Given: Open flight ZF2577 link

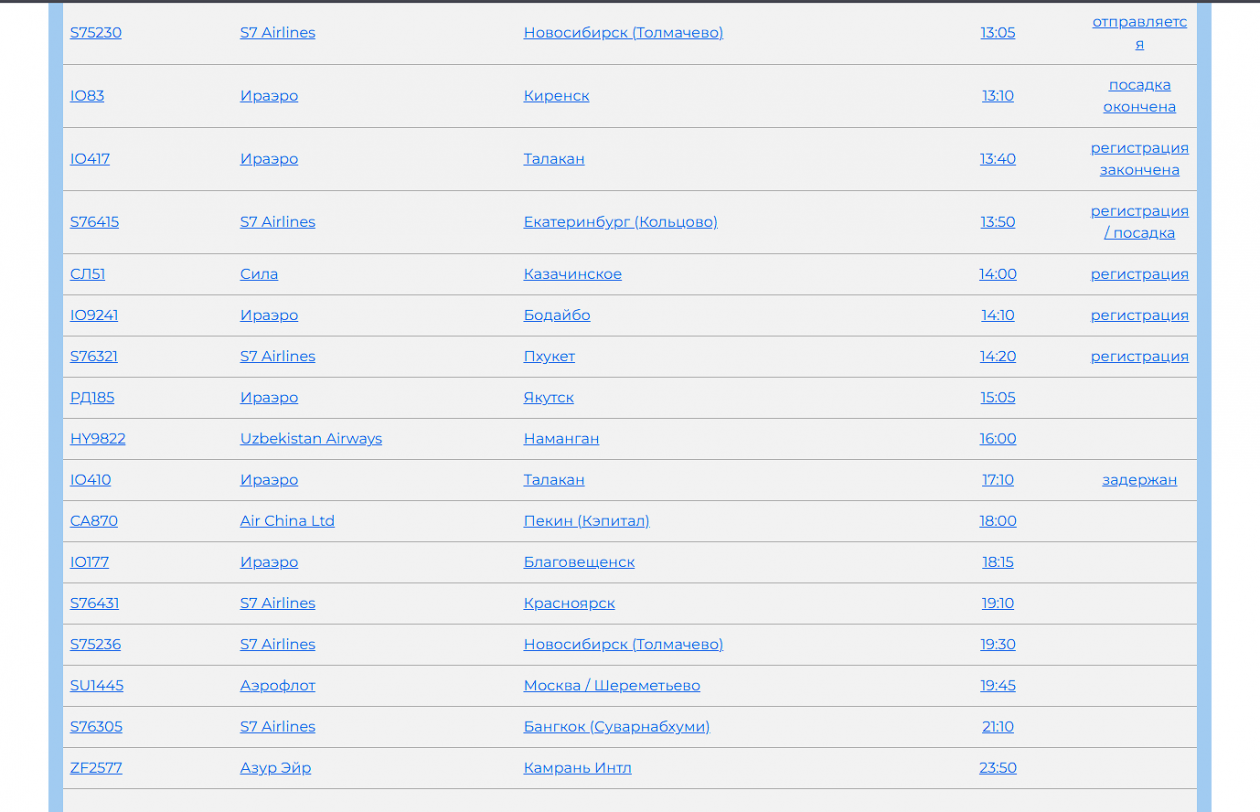Looking at the screenshot, I should (x=96, y=768).
